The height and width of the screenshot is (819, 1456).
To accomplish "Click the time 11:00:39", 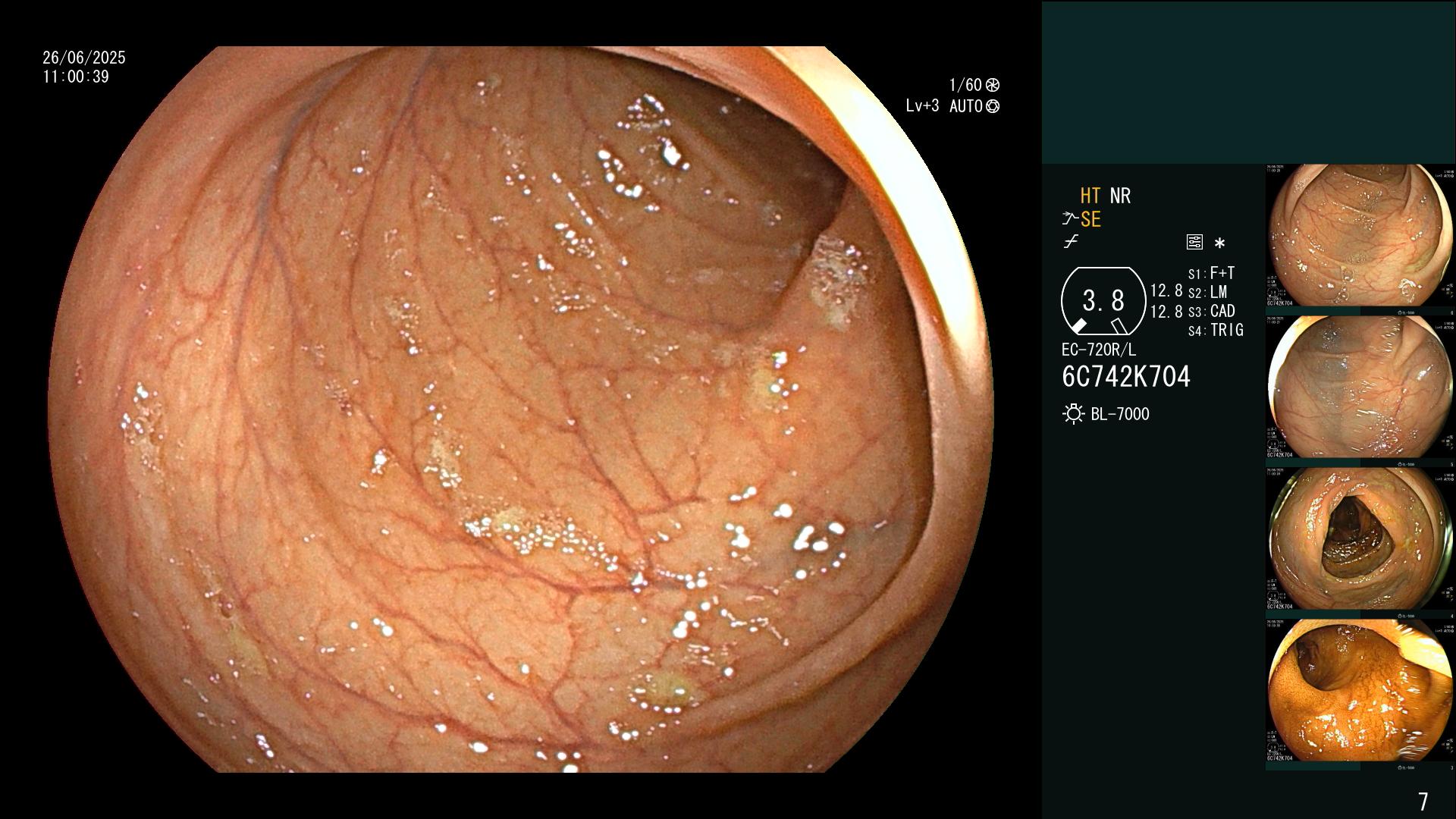I will tap(76, 77).
